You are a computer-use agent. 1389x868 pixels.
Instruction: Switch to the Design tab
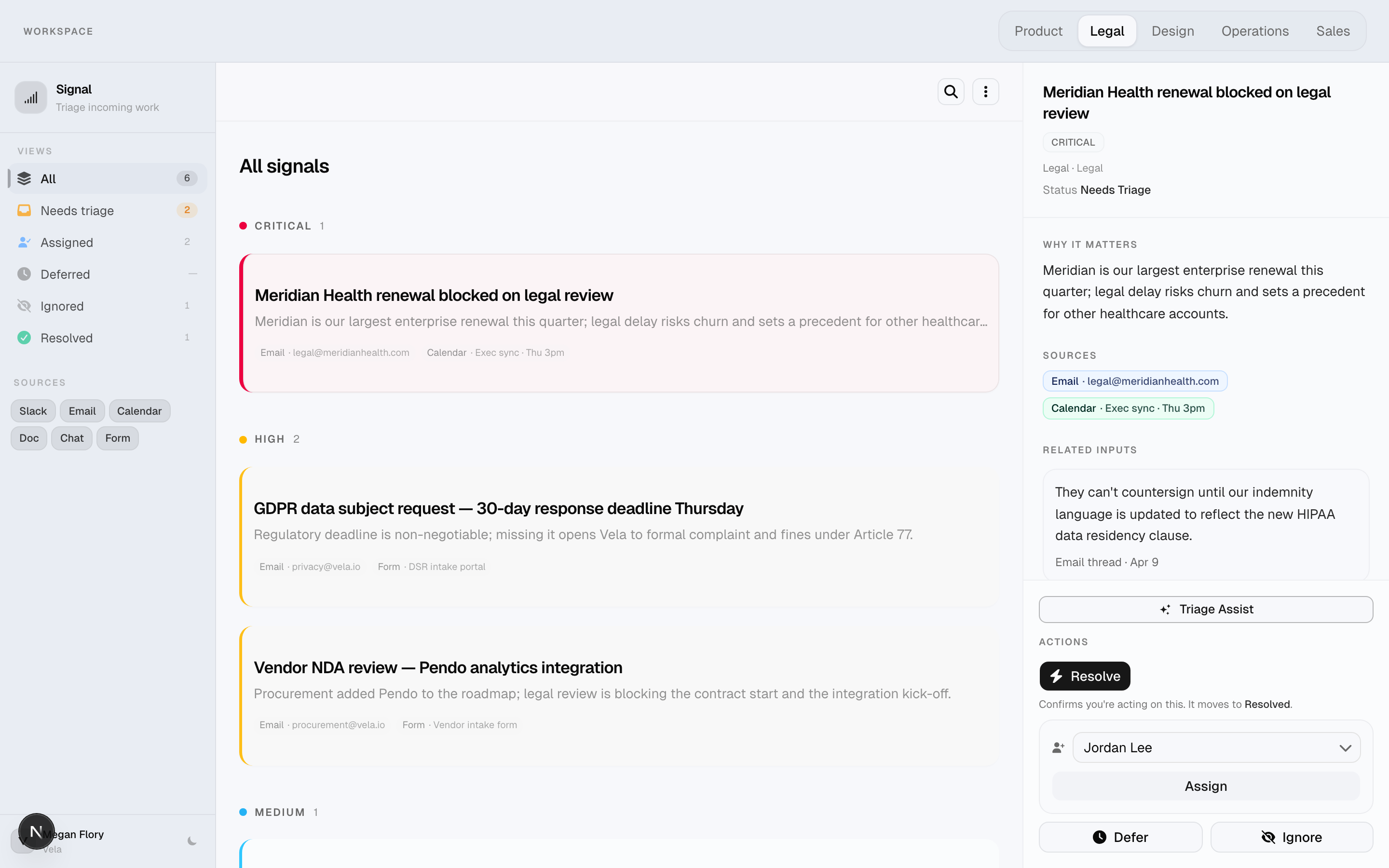pyautogui.click(x=1172, y=31)
